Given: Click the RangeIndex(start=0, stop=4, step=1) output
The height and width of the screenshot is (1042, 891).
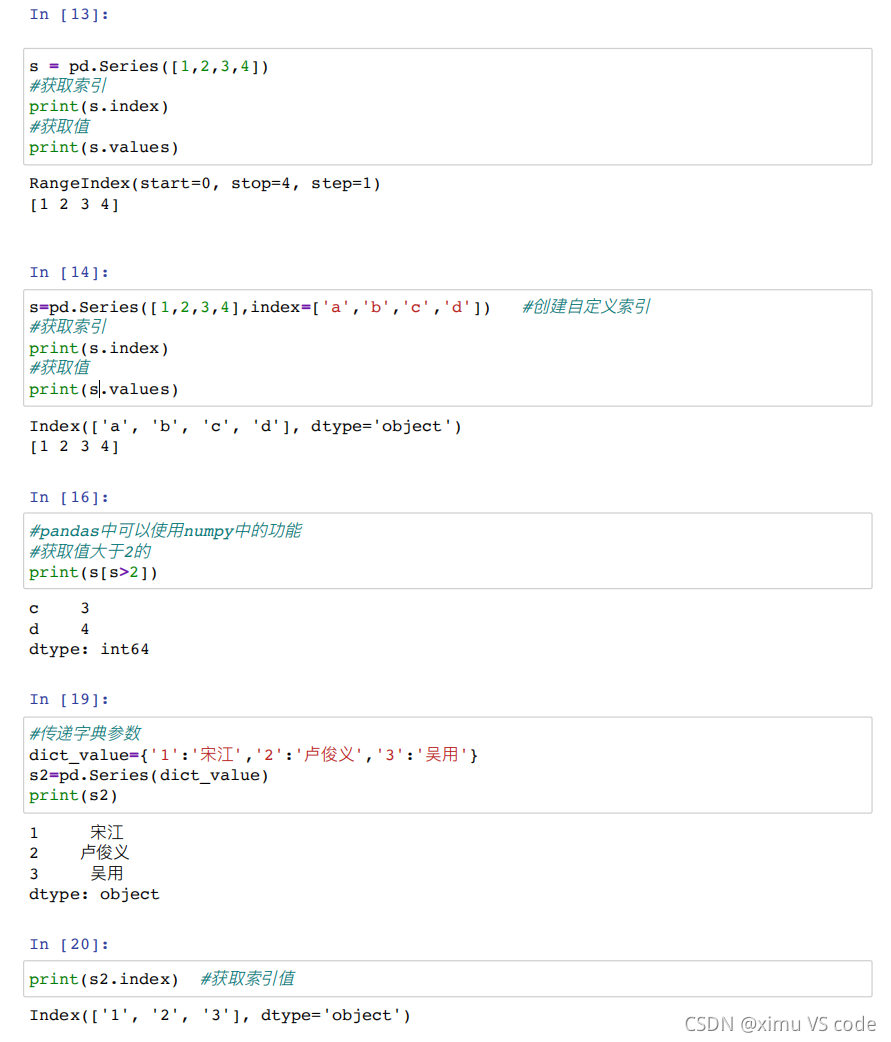Looking at the screenshot, I should point(205,183).
